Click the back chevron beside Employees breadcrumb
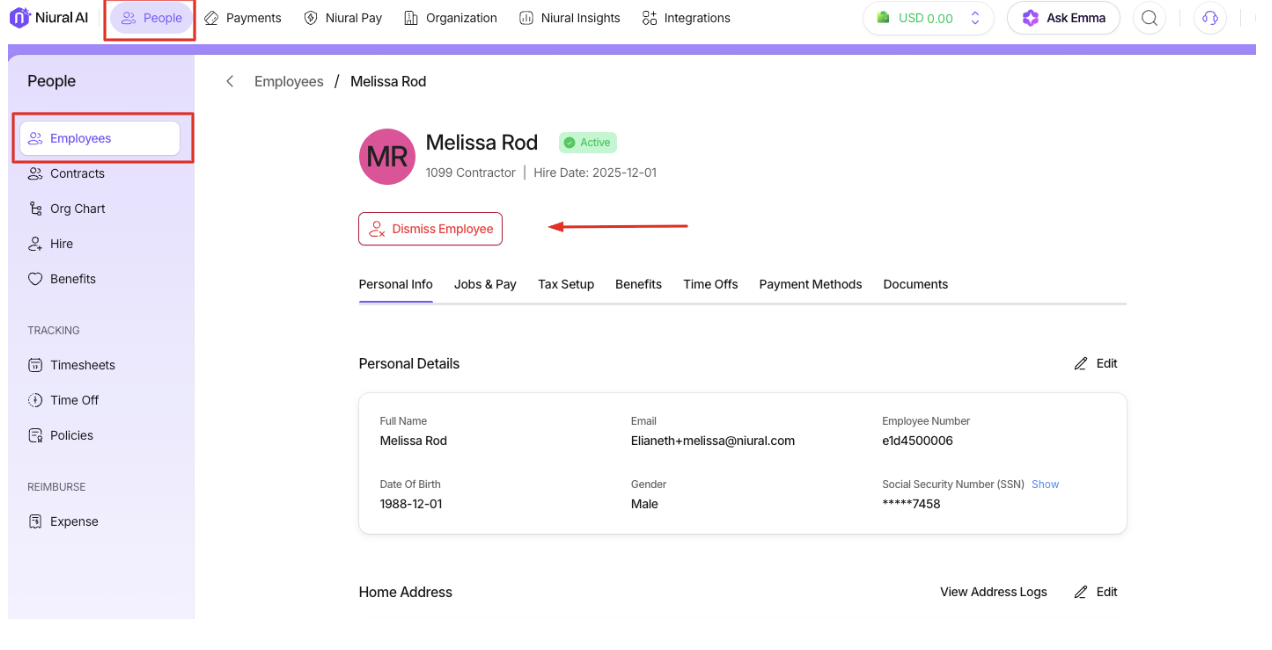This screenshot has height=650, width=1272. [230, 82]
